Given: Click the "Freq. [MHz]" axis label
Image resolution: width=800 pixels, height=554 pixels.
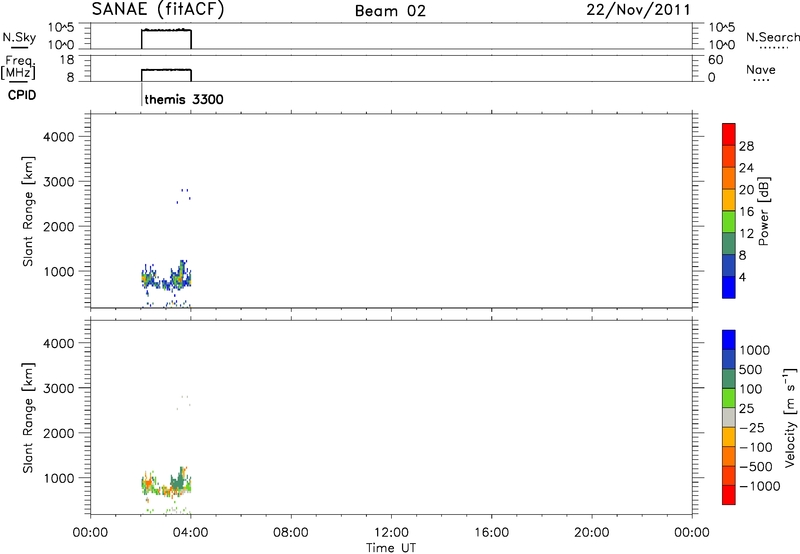Looking at the screenshot, I should (19, 67).
